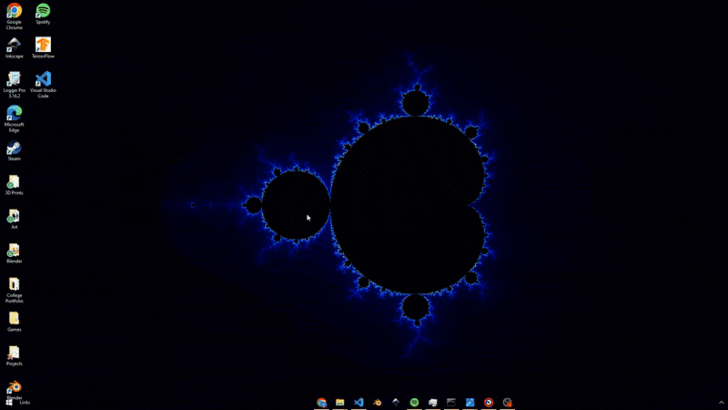The image size is (728, 410).
Task: Launch Blender from the taskbar
Action: pyautogui.click(x=377, y=402)
